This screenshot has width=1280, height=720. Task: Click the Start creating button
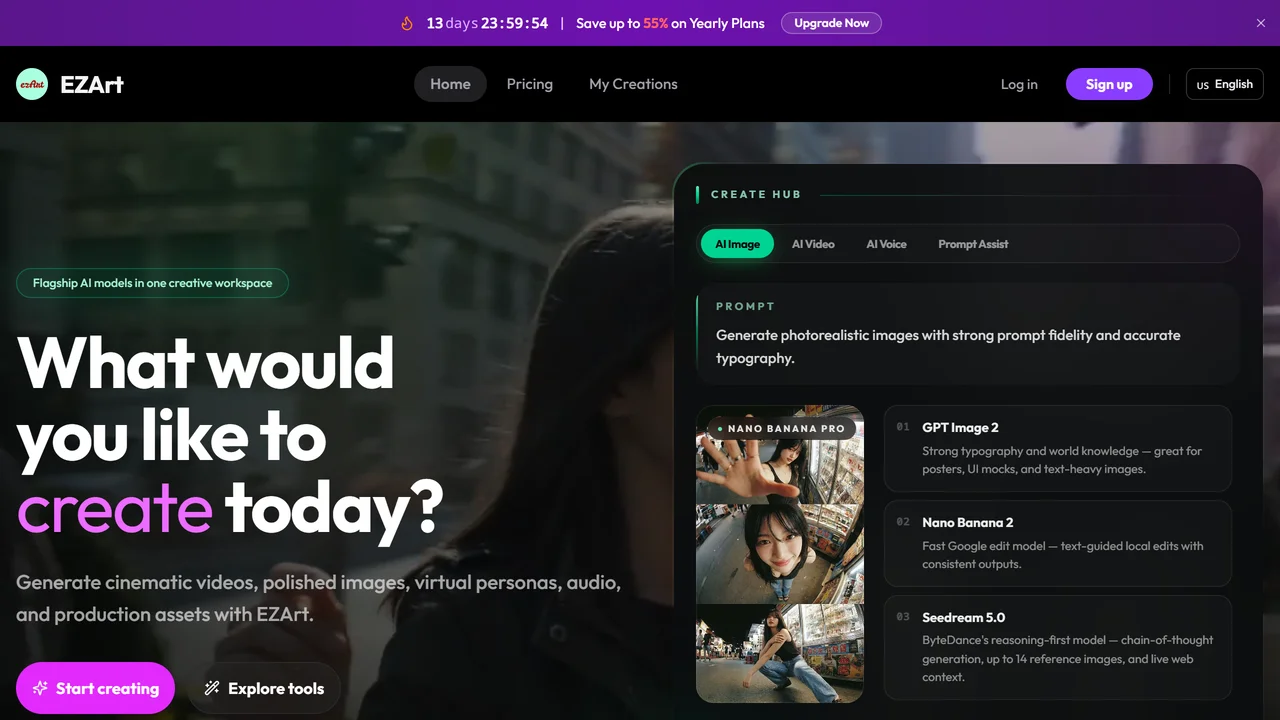pyautogui.click(x=95, y=688)
